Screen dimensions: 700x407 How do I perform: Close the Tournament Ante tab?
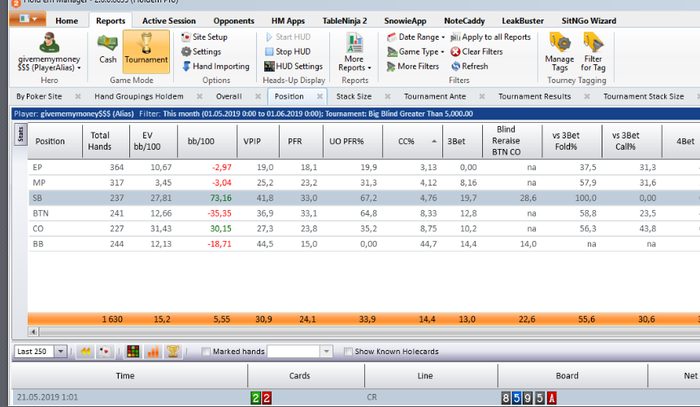[x=482, y=96]
